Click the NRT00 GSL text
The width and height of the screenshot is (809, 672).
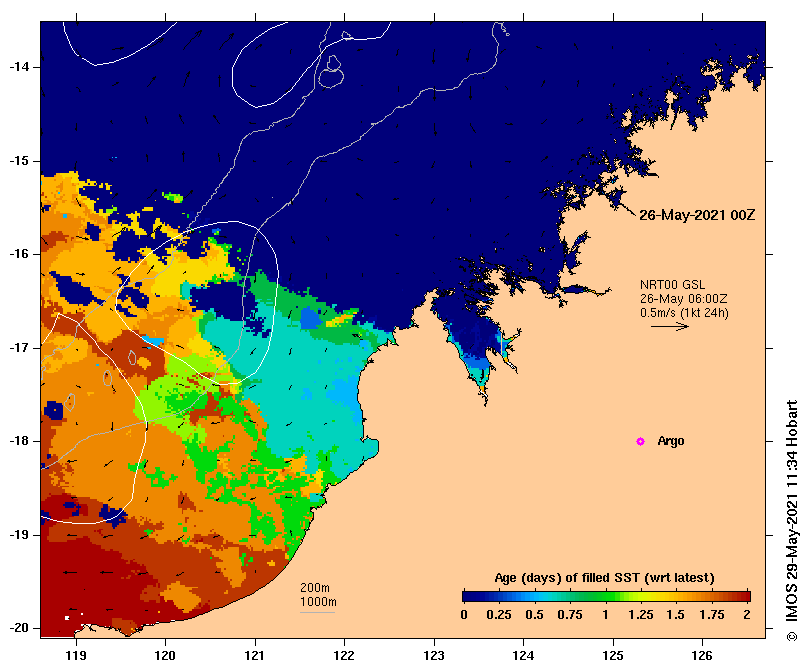pyautogui.click(x=672, y=285)
